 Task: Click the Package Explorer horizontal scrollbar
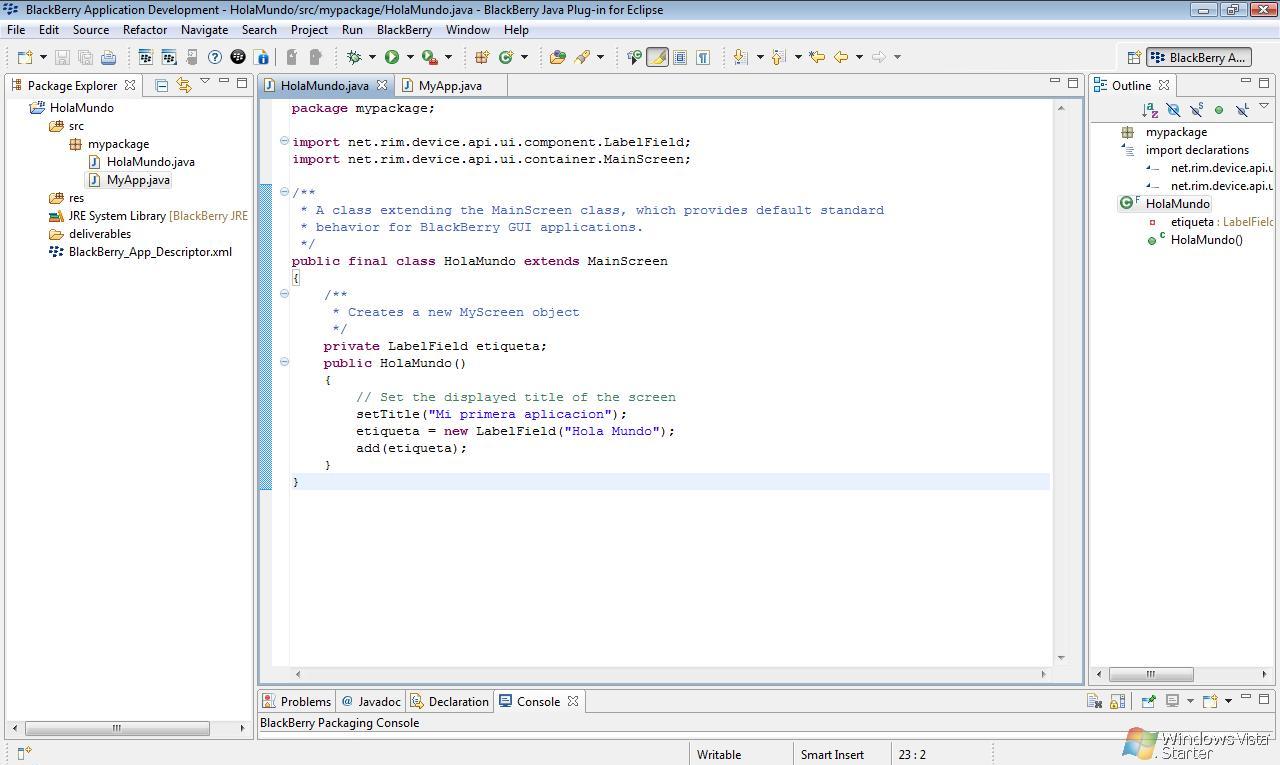click(x=116, y=728)
